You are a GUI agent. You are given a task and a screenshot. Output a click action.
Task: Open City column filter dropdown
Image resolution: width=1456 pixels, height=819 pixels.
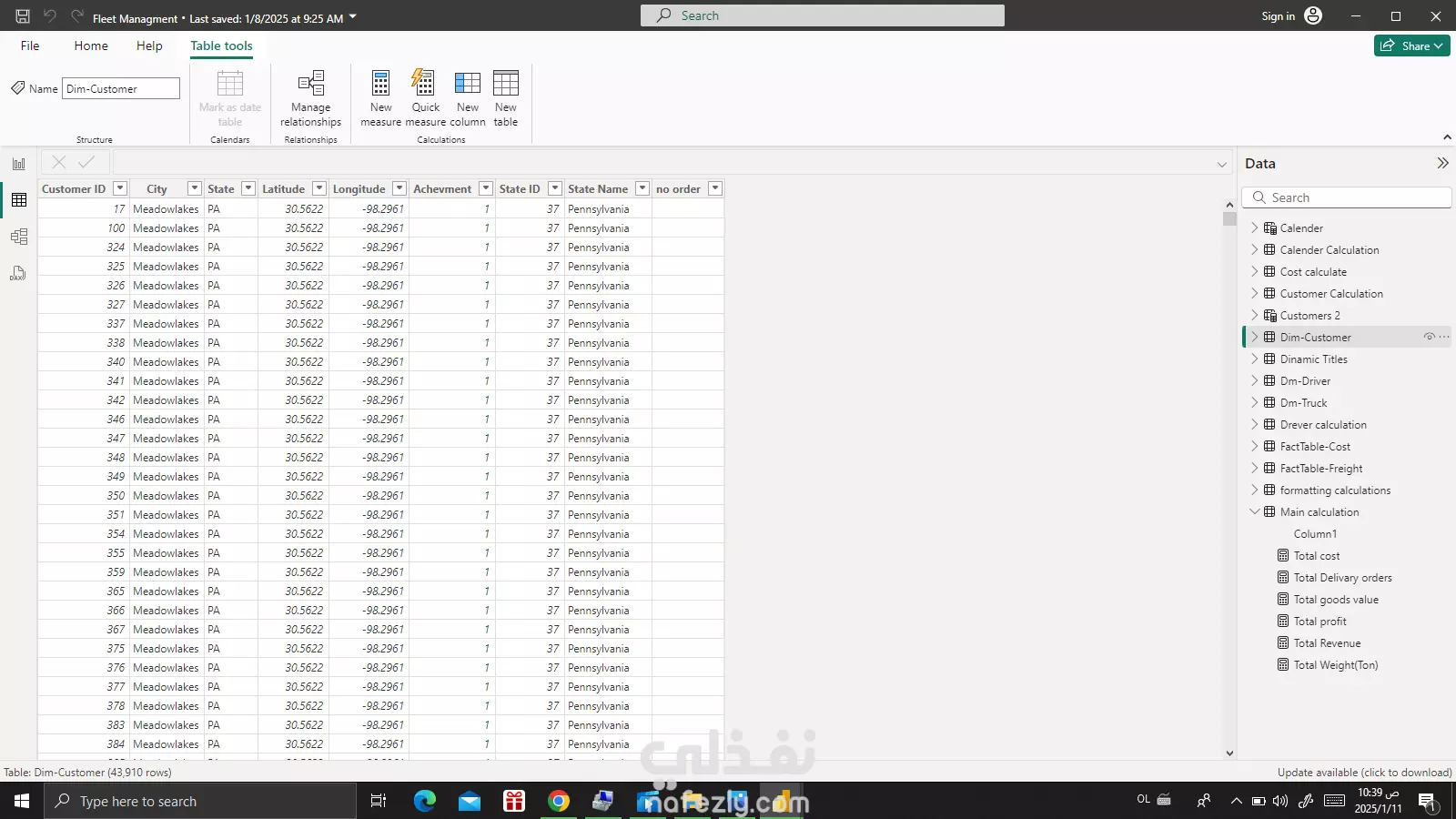pyautogui.click(x=194, y=188)
